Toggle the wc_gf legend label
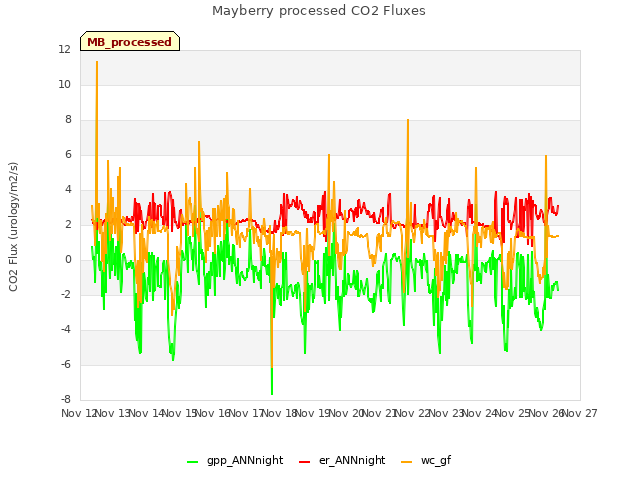The height and width of the screenshot is (480, 640). (x=436, y=460)
